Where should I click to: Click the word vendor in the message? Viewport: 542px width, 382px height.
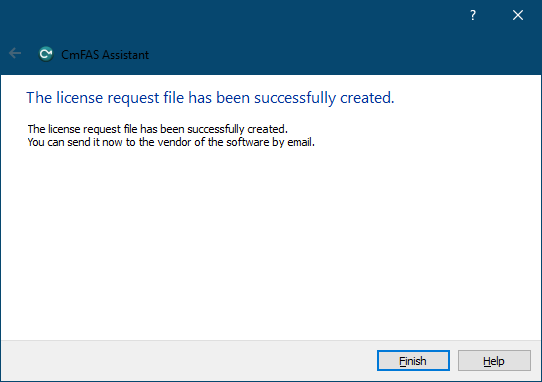(x=175, y=142)
